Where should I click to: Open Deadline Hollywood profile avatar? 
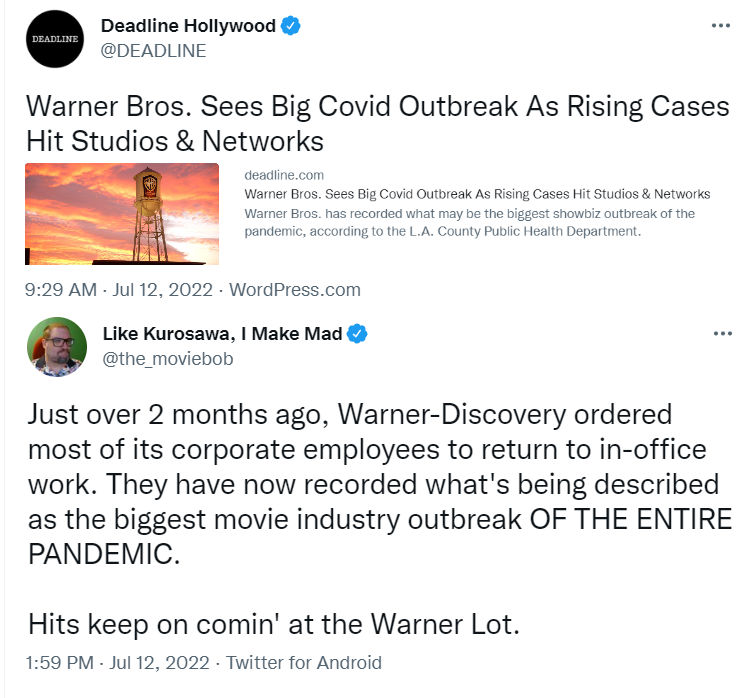(55, 39)
